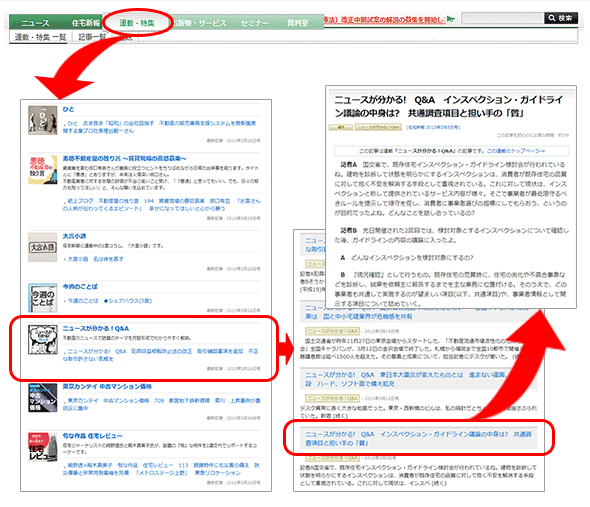Click the 連載 tag under the article headline

pos(341,127)
